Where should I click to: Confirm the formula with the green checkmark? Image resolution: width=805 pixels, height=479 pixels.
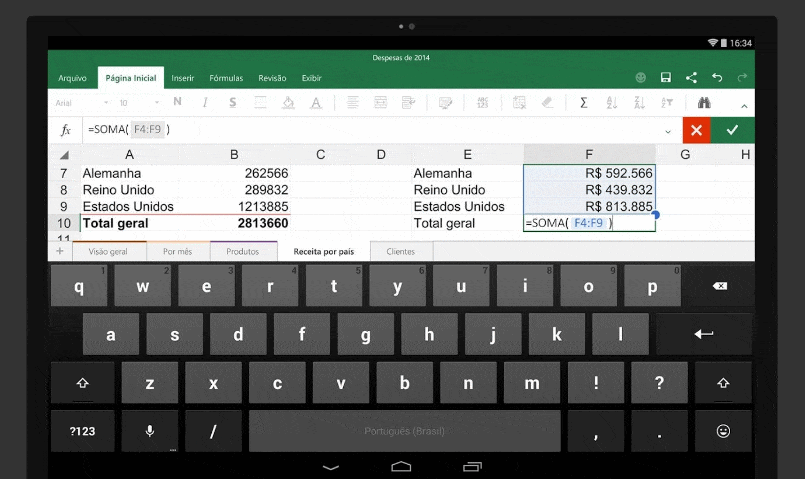733,130
